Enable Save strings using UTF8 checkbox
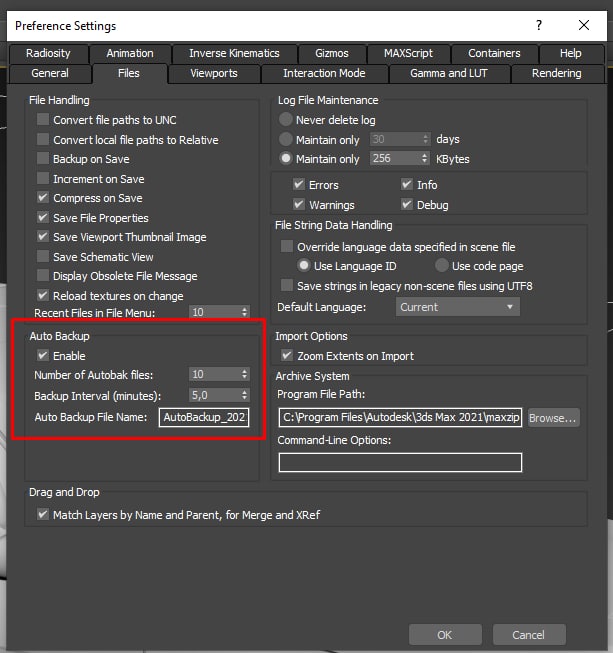 287,285
